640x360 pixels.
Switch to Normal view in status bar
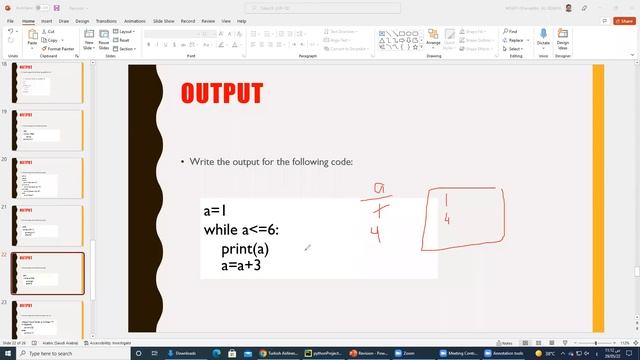coord(525,343)
